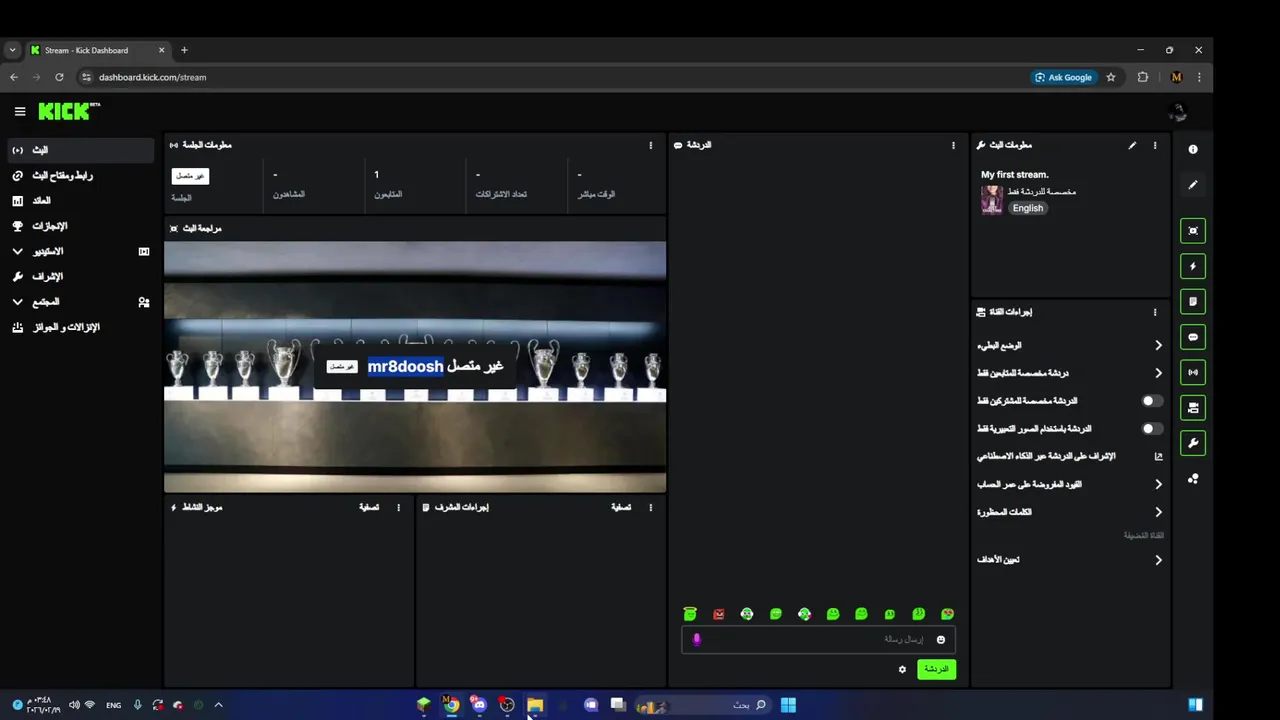1280x720 pixels.
Task: Open العائد revenue sidebar item
Action: 80,200
